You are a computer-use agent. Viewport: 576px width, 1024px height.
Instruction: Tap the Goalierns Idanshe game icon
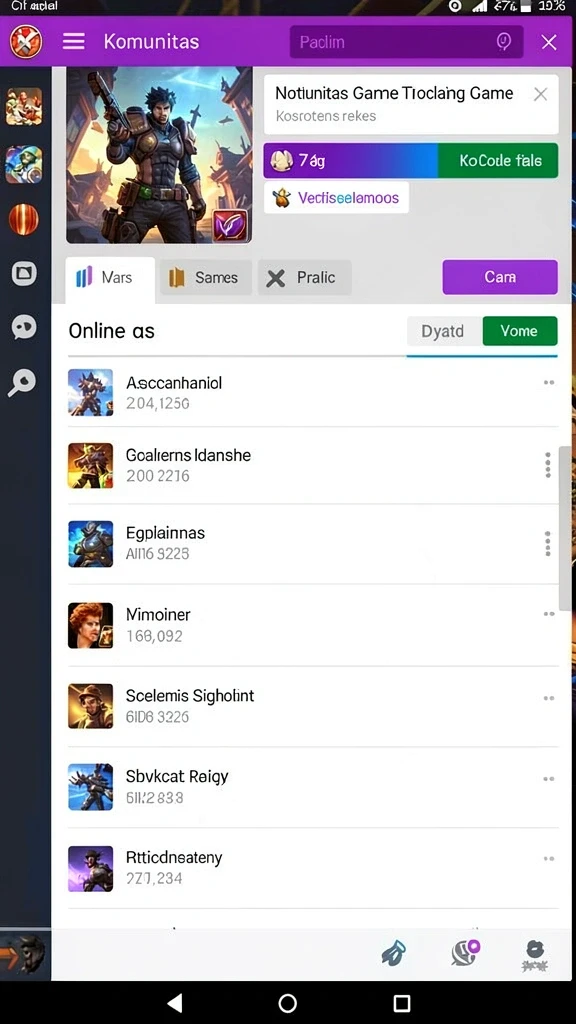[91, 466]
